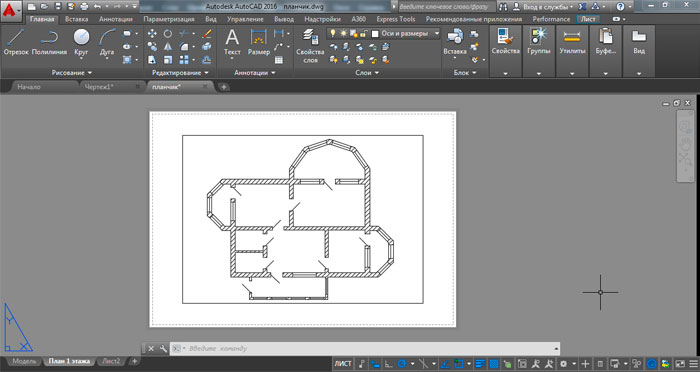Click the AutoCAD application menu logo
700x372 pixels.
pyautogui.click(x=10, y=10)
